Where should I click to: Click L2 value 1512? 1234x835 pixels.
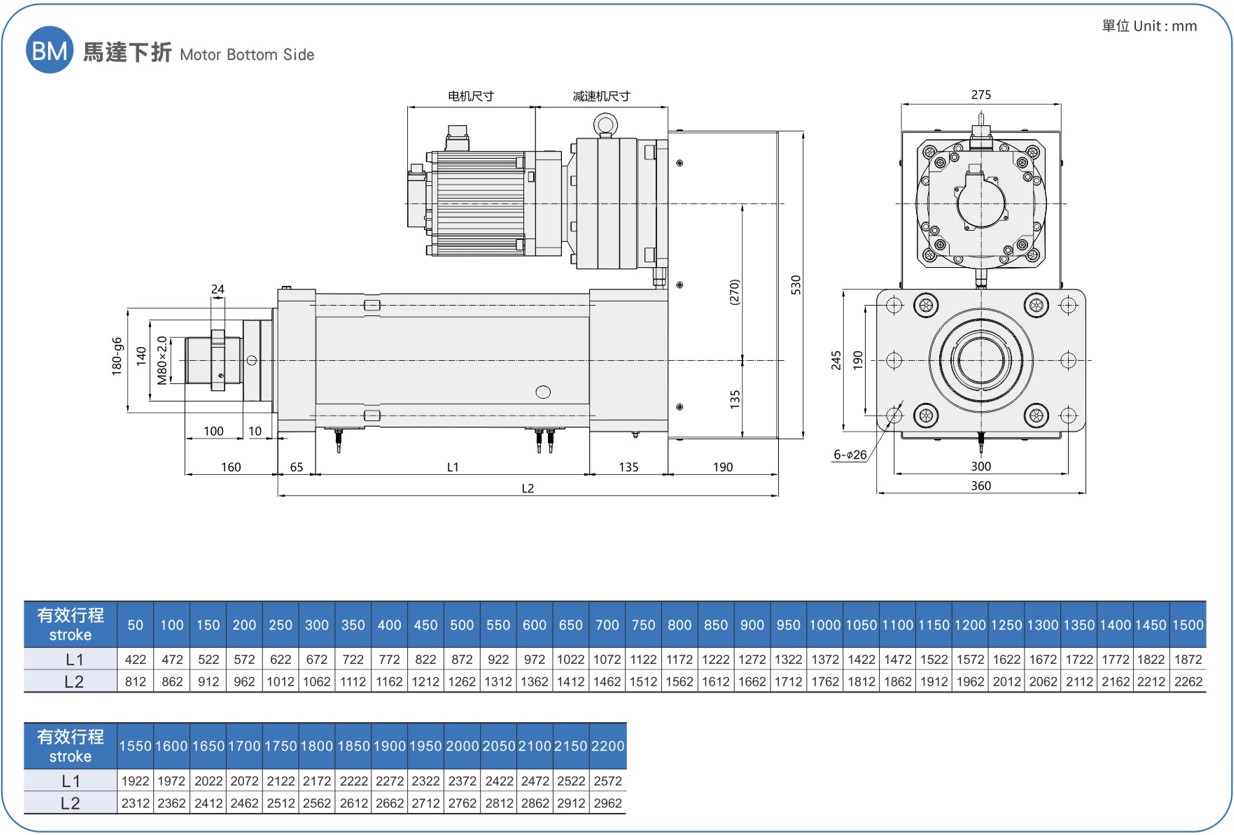tap(644, 682)
